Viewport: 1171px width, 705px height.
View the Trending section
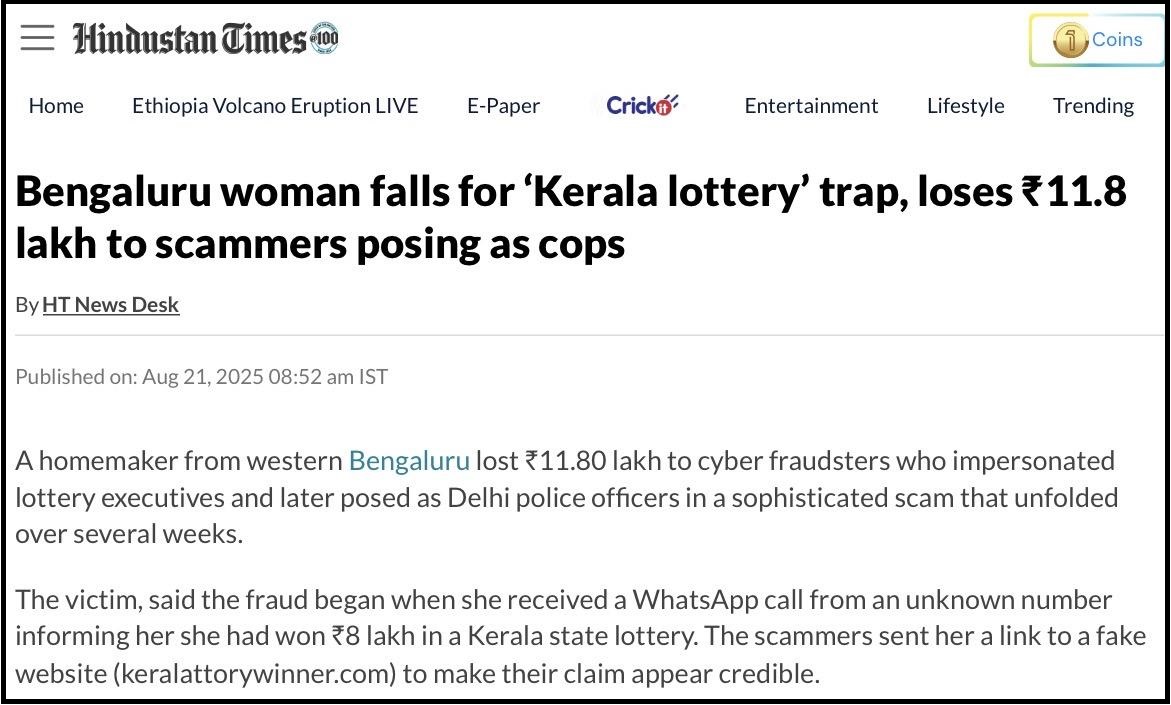(x=1093, y=106)
